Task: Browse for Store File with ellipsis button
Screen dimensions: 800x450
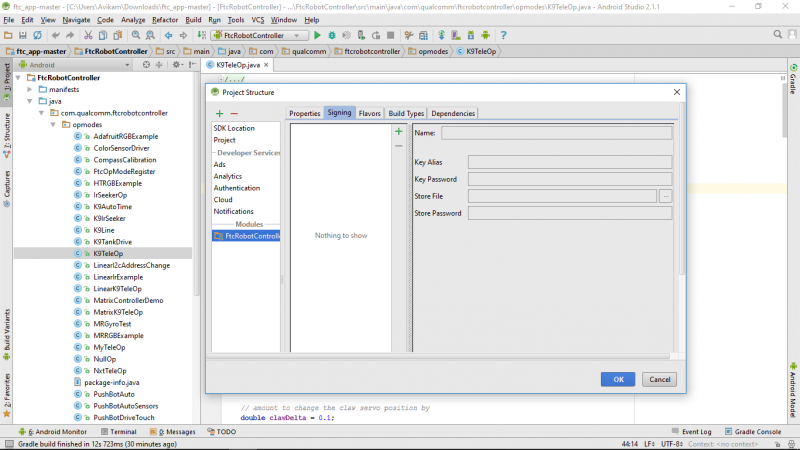Action: click(x=666, y=196)
